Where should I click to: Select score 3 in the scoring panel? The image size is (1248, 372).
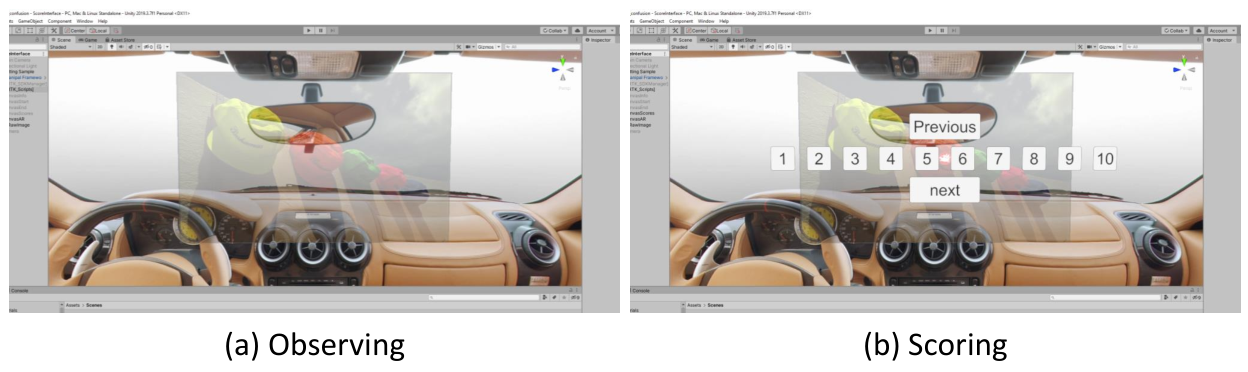(x=854, y=158)
